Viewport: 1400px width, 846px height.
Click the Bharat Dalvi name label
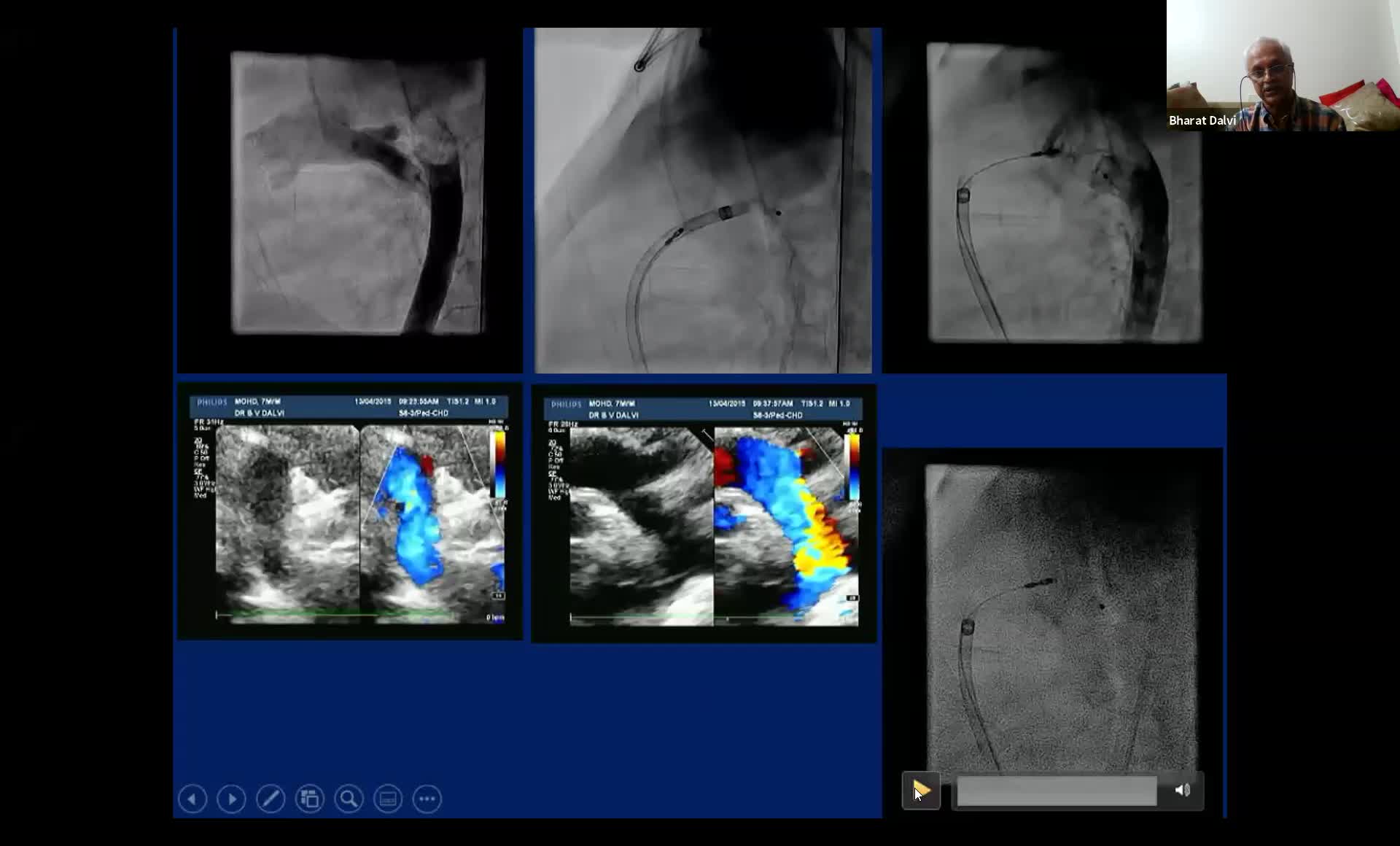coord(1202,120)
